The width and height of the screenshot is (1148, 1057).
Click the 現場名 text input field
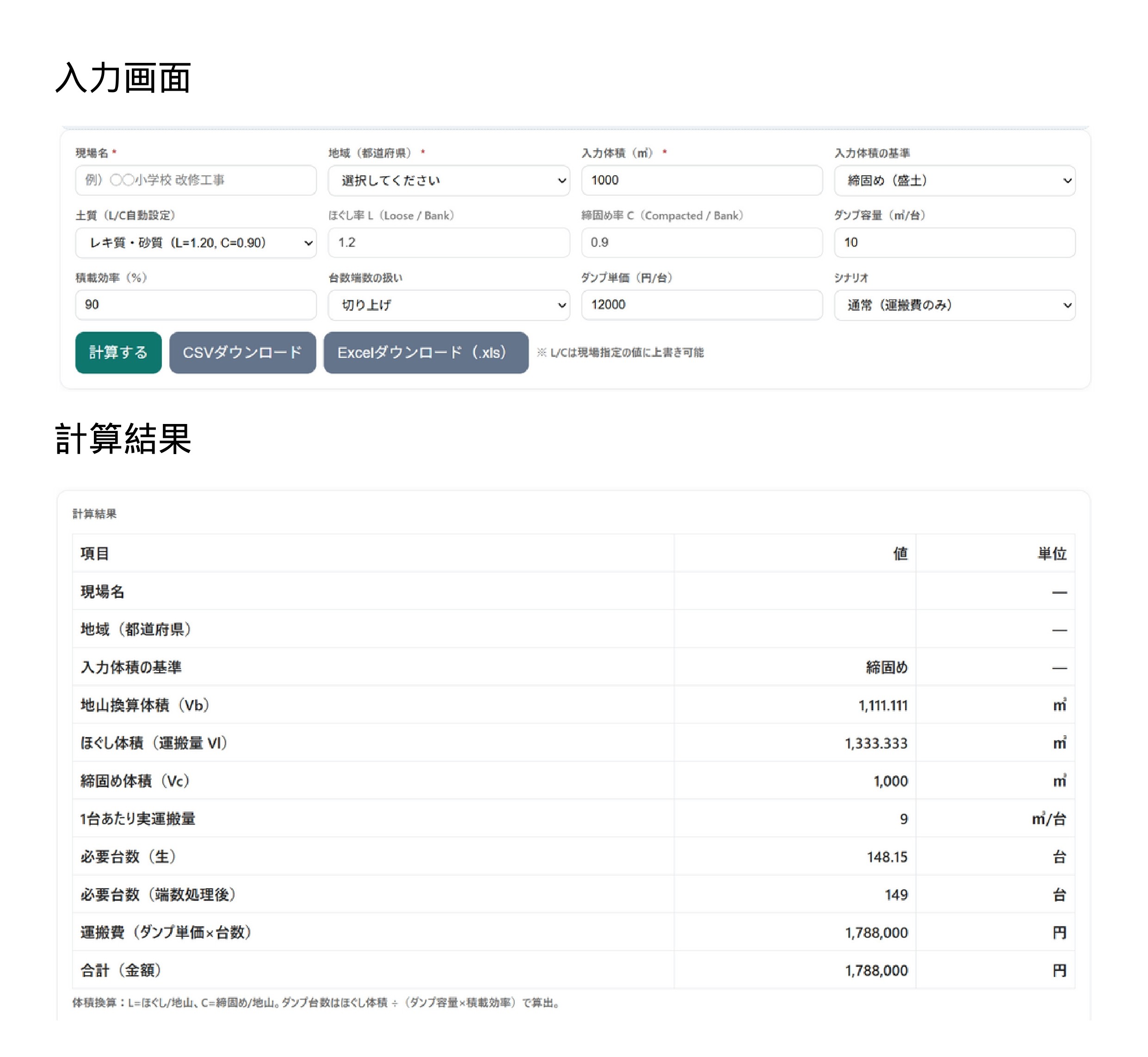coord(195,180)
